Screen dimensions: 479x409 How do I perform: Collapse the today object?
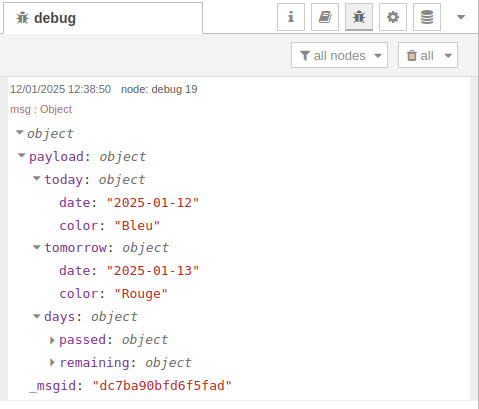click(x=37, y=178)
